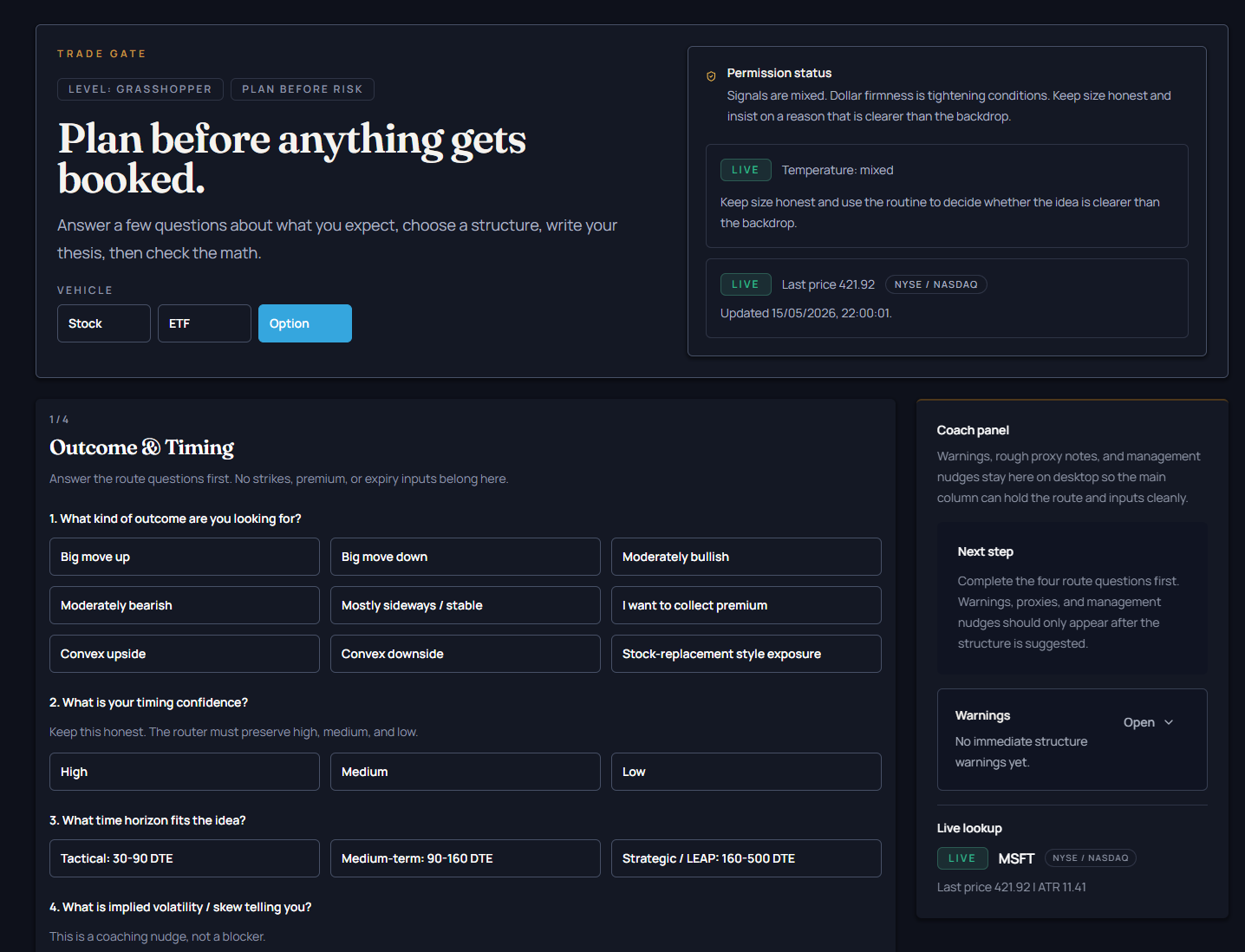Select 'Stock-replacement style exposure'

(x=746, y=654)
